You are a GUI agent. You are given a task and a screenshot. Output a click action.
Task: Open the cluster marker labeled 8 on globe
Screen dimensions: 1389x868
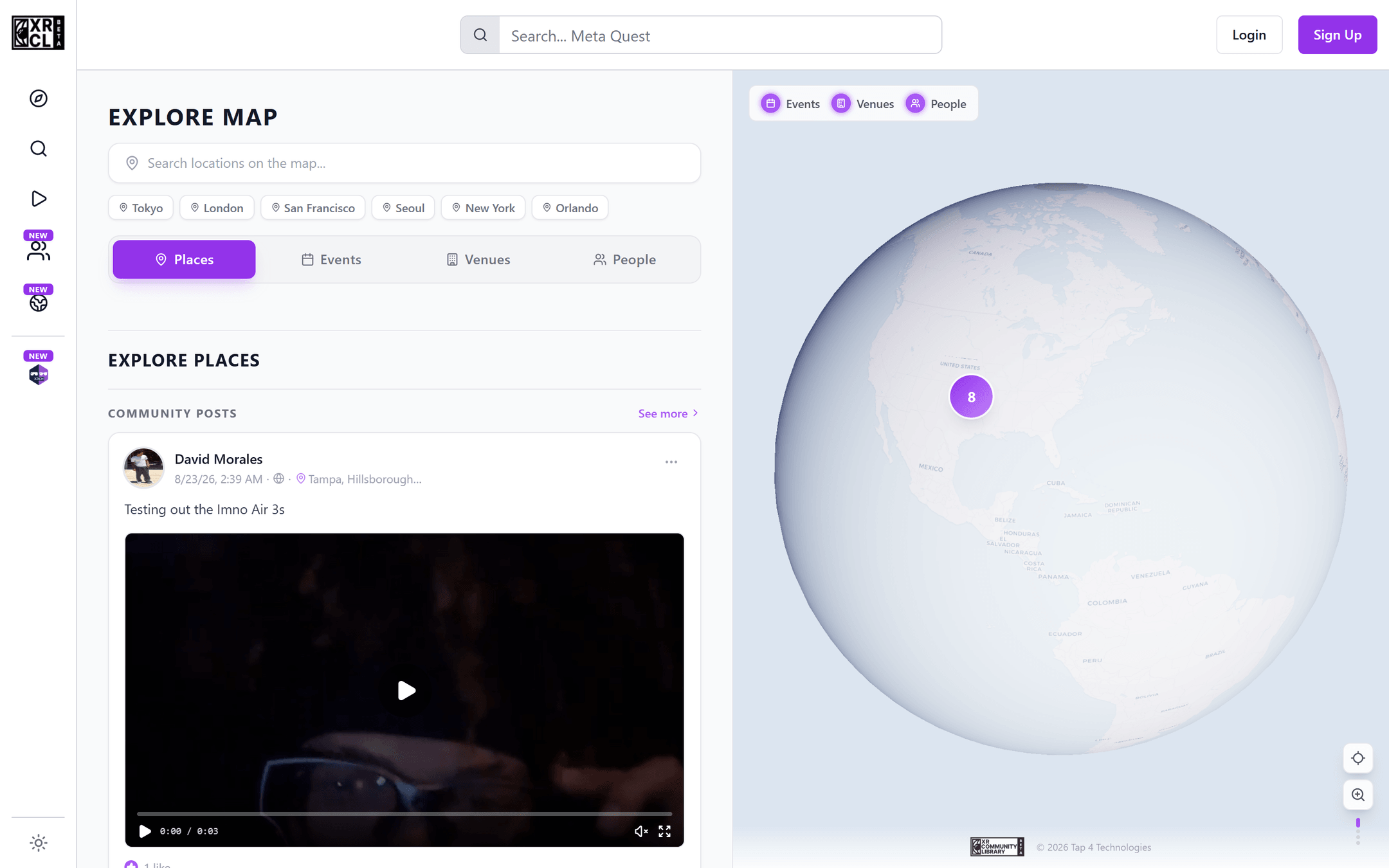(971, 397)
